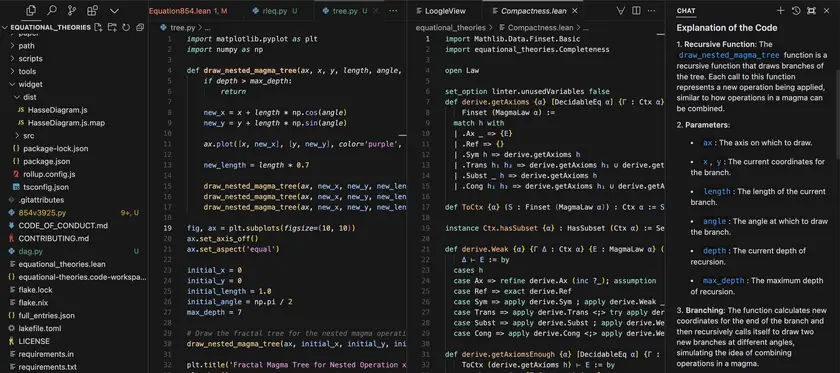Image resolution: width=840 pixels, height=373 pixels.
Task: Click equational_theories in right editor breadcrumb
Action: click(451, 27)
